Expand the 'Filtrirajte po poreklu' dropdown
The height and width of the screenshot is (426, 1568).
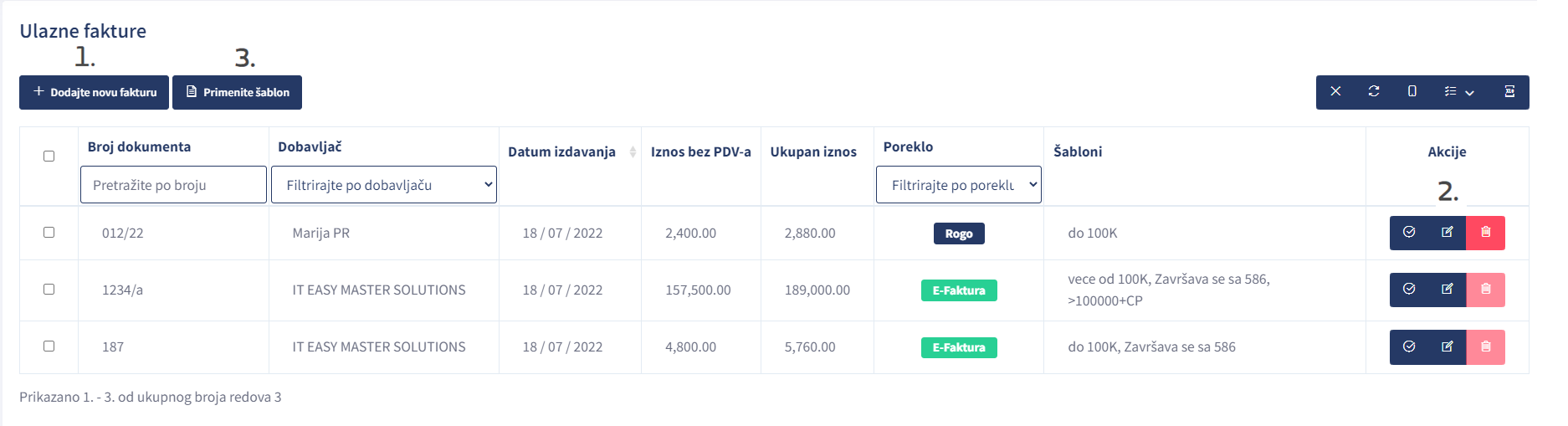point(958,185)
